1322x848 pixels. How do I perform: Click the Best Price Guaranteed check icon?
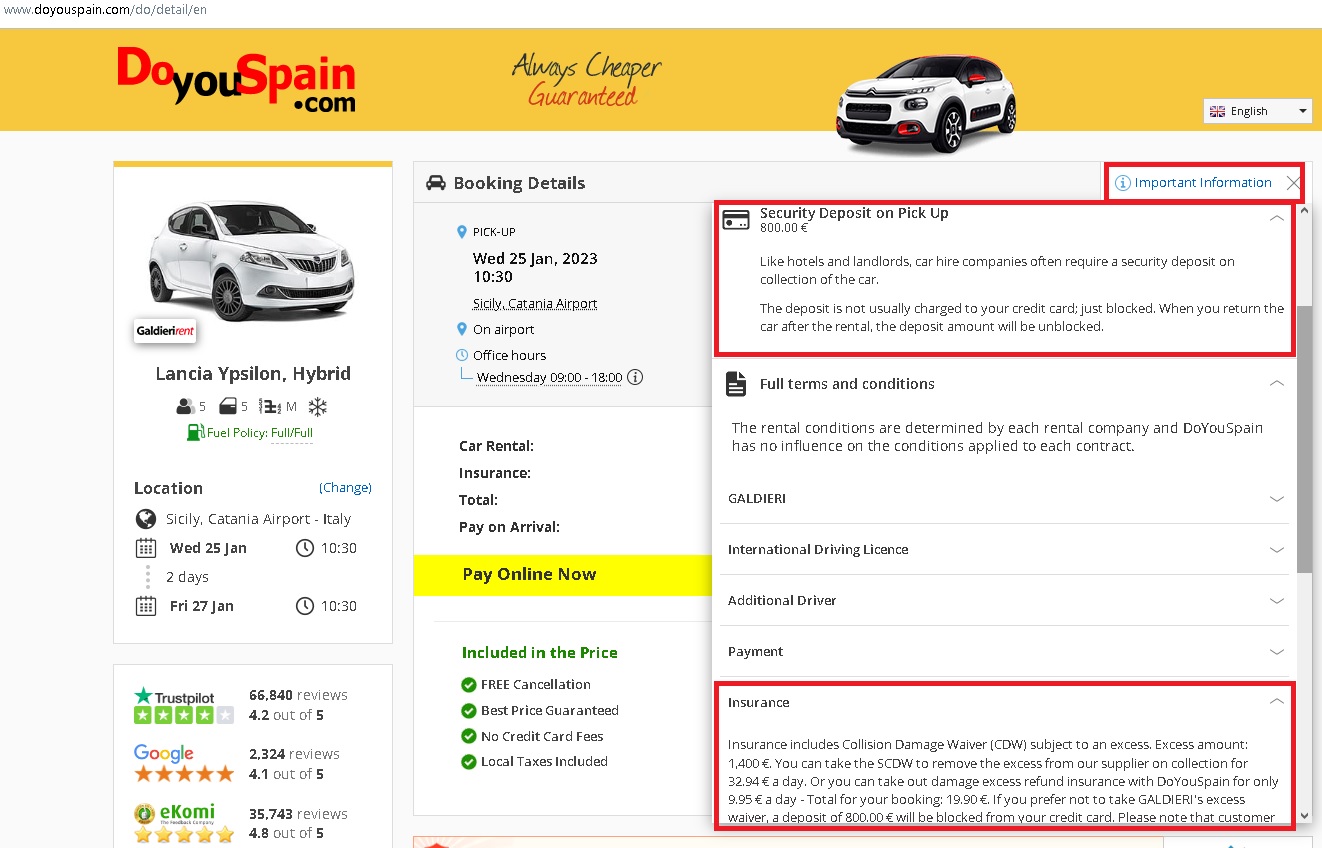tap(468, 711)
